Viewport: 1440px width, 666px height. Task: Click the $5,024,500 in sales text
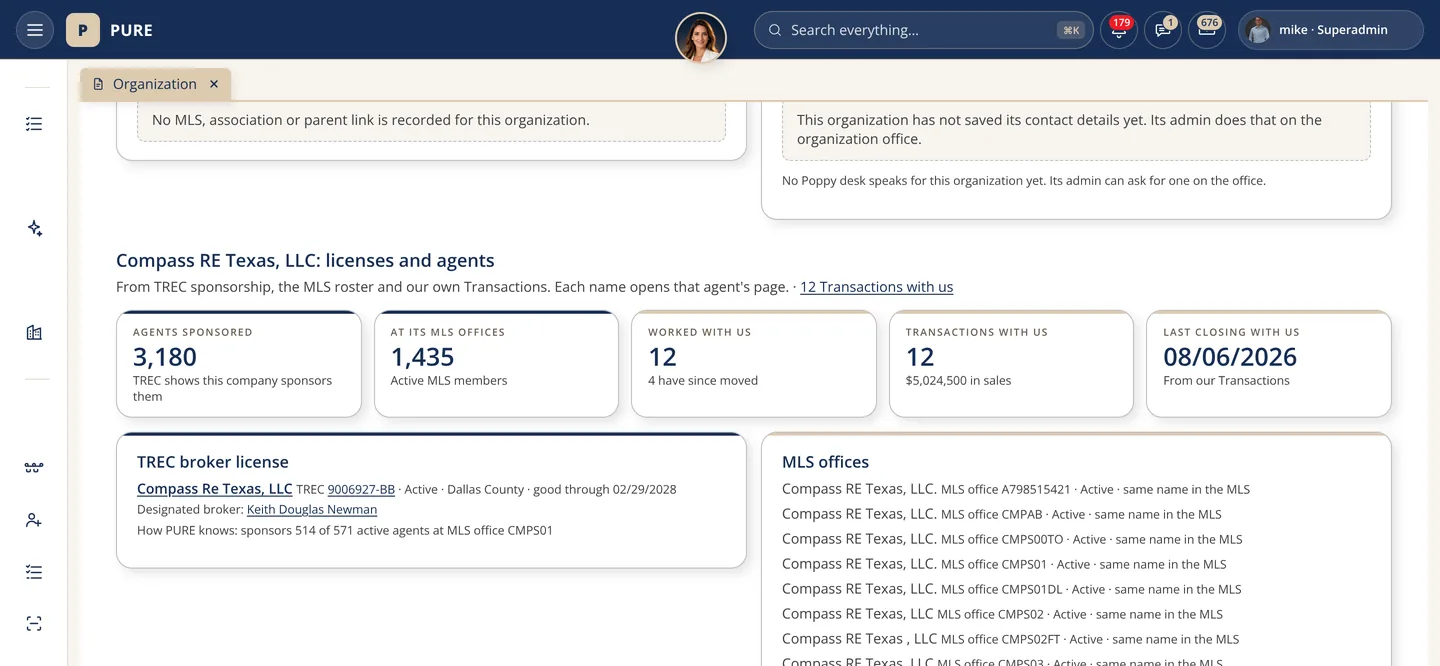pyautogui.click(x=958, y=381)
